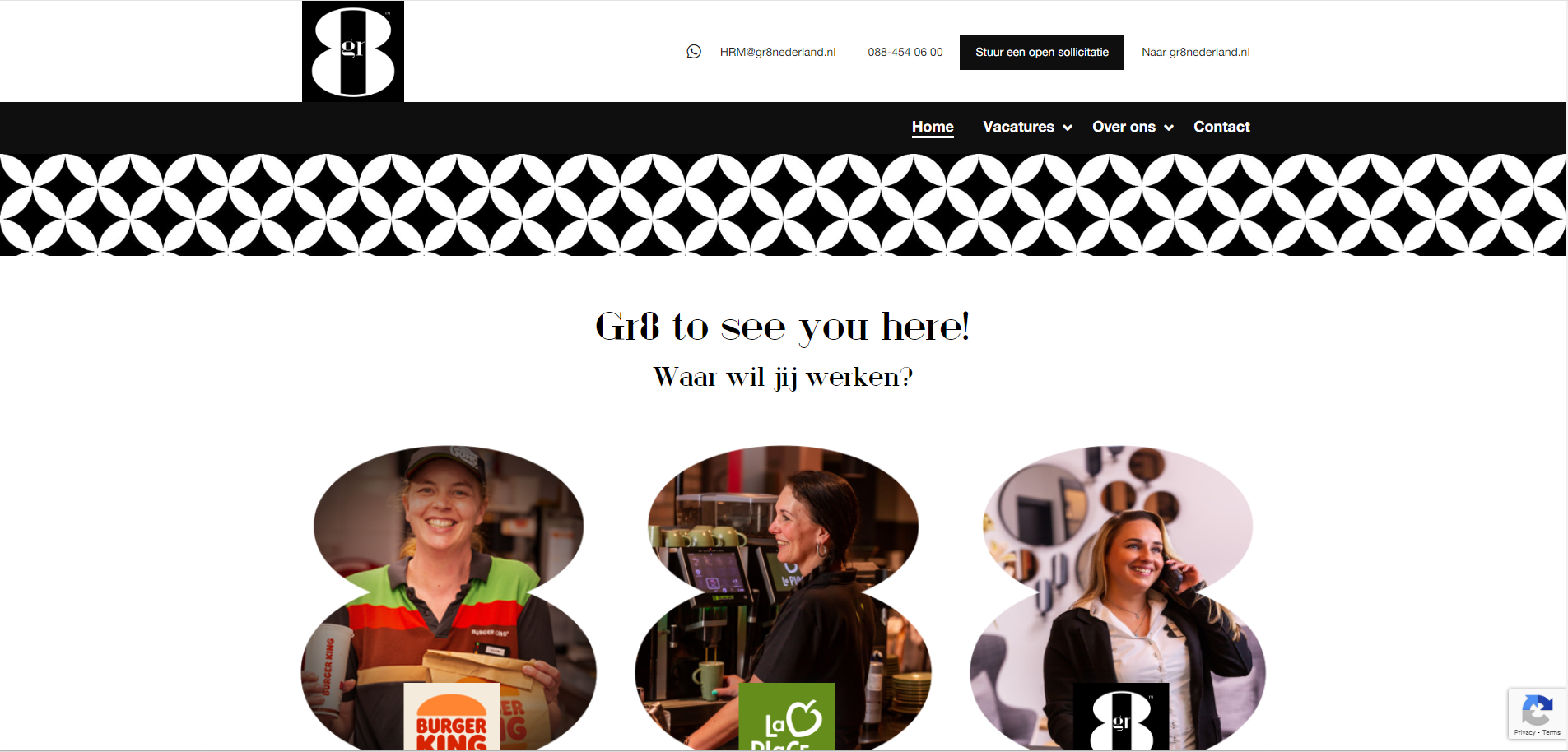The image size is (1568, 752).
Task: Open the Vacatures menu item
Action: pos(1018,127)
